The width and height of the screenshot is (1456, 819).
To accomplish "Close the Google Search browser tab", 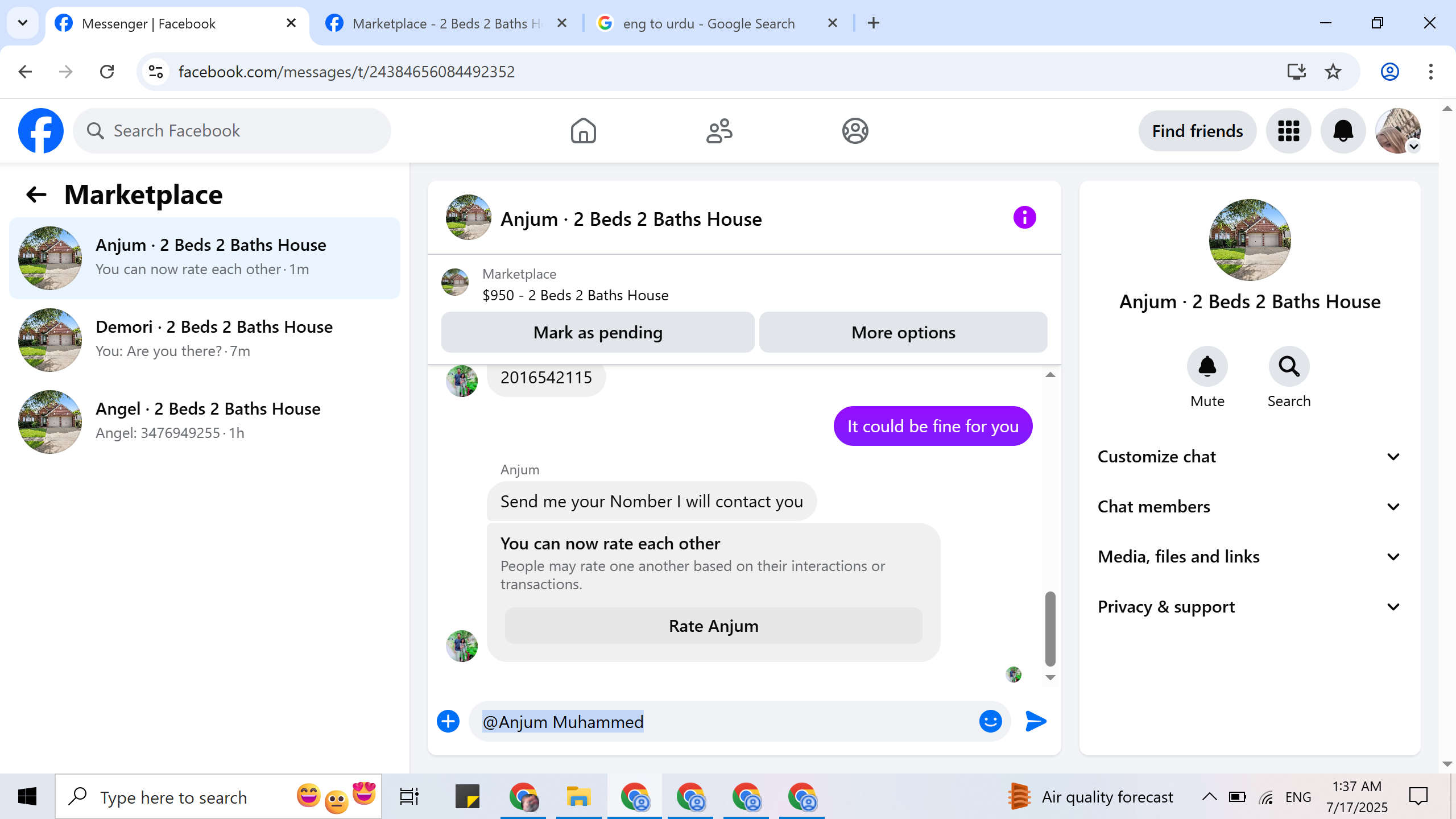I will (833, 23).
